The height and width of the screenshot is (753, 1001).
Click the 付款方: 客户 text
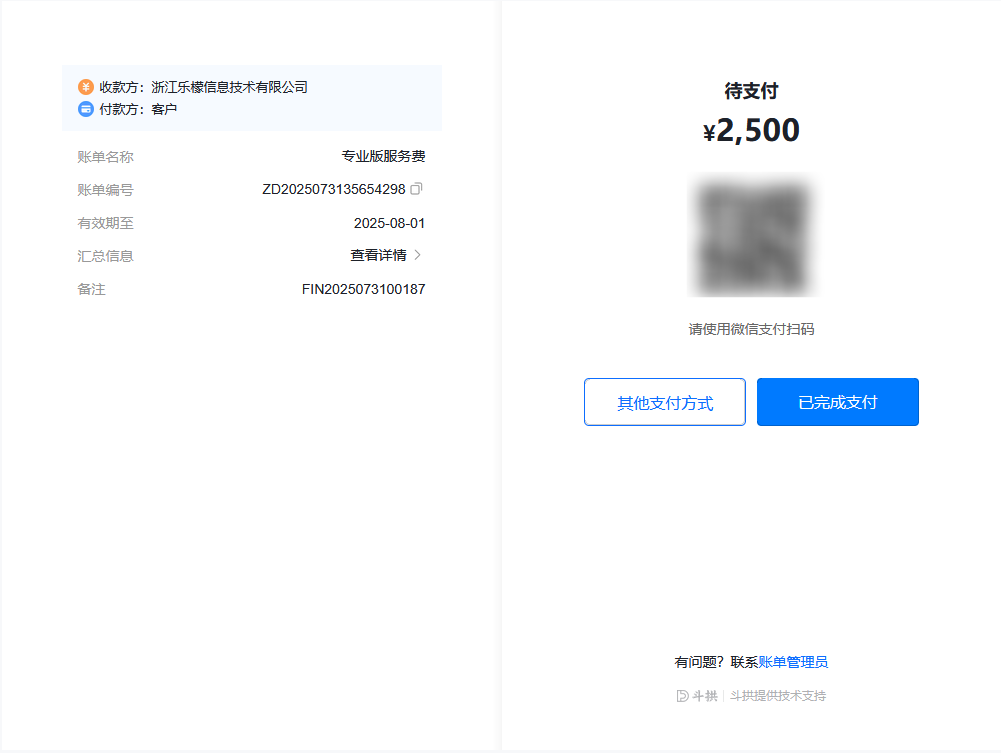[138, 109]
